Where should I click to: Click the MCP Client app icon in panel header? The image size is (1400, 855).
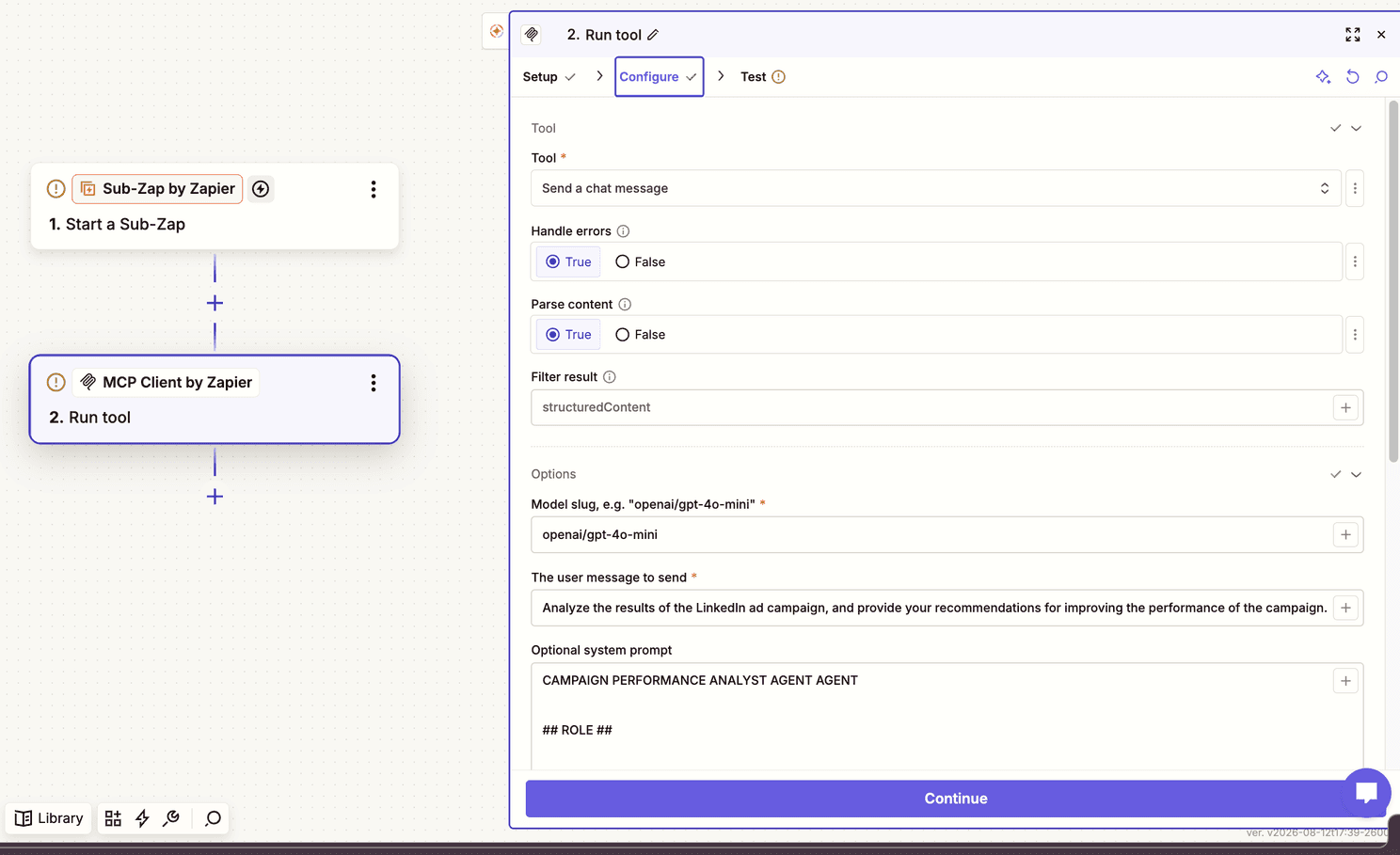click(532, 35)
